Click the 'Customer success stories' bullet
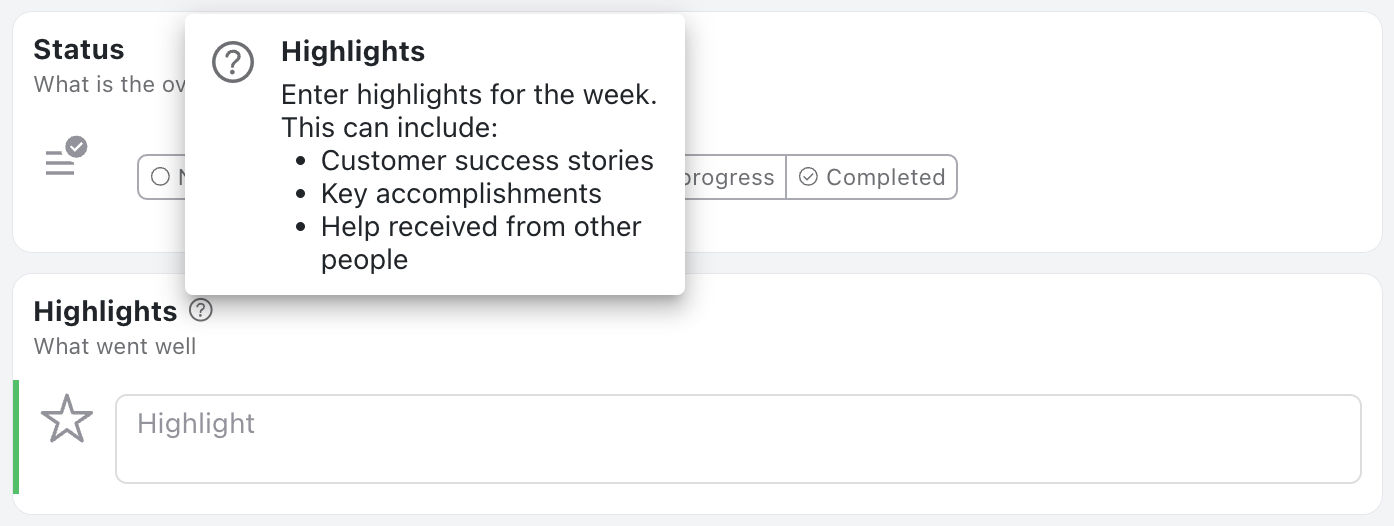 tap(487, 160)
